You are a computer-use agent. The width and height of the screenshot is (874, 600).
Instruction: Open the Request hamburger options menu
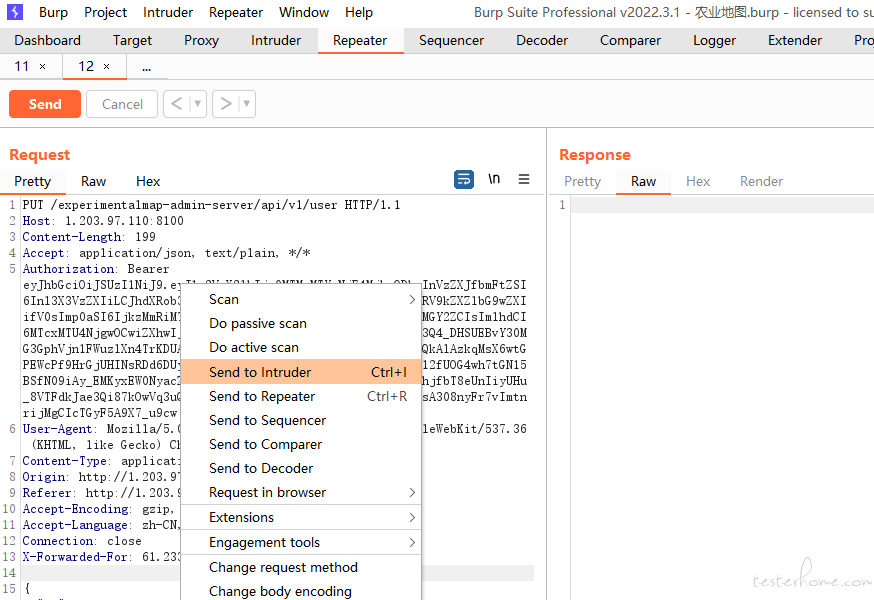524,179
